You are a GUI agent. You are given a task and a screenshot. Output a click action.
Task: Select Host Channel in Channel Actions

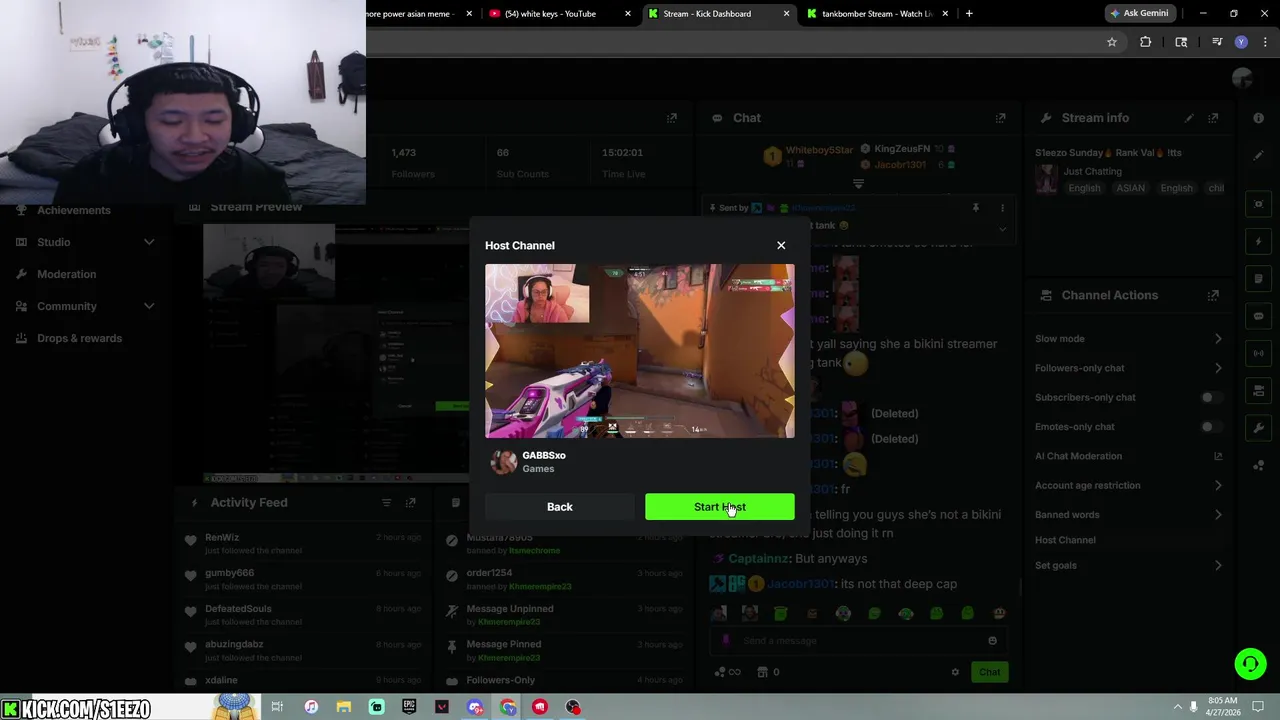coord(1065,540)
